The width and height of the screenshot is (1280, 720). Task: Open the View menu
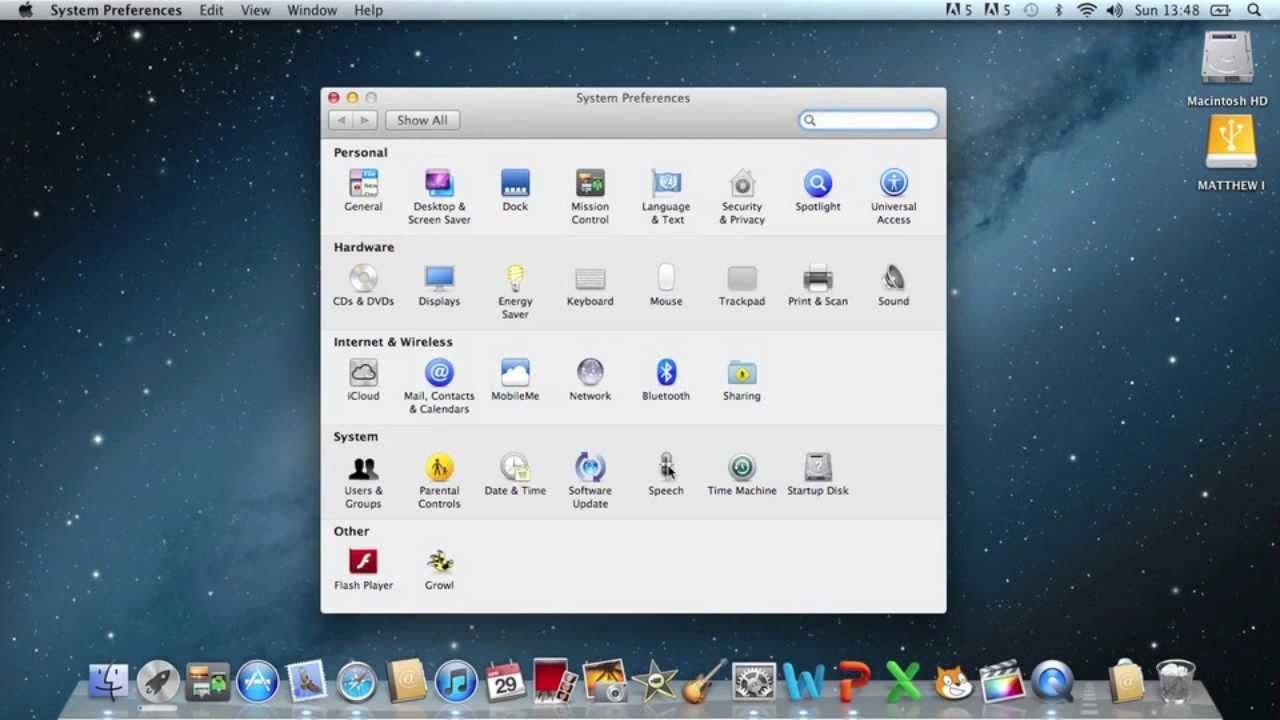tap(256, 10)
